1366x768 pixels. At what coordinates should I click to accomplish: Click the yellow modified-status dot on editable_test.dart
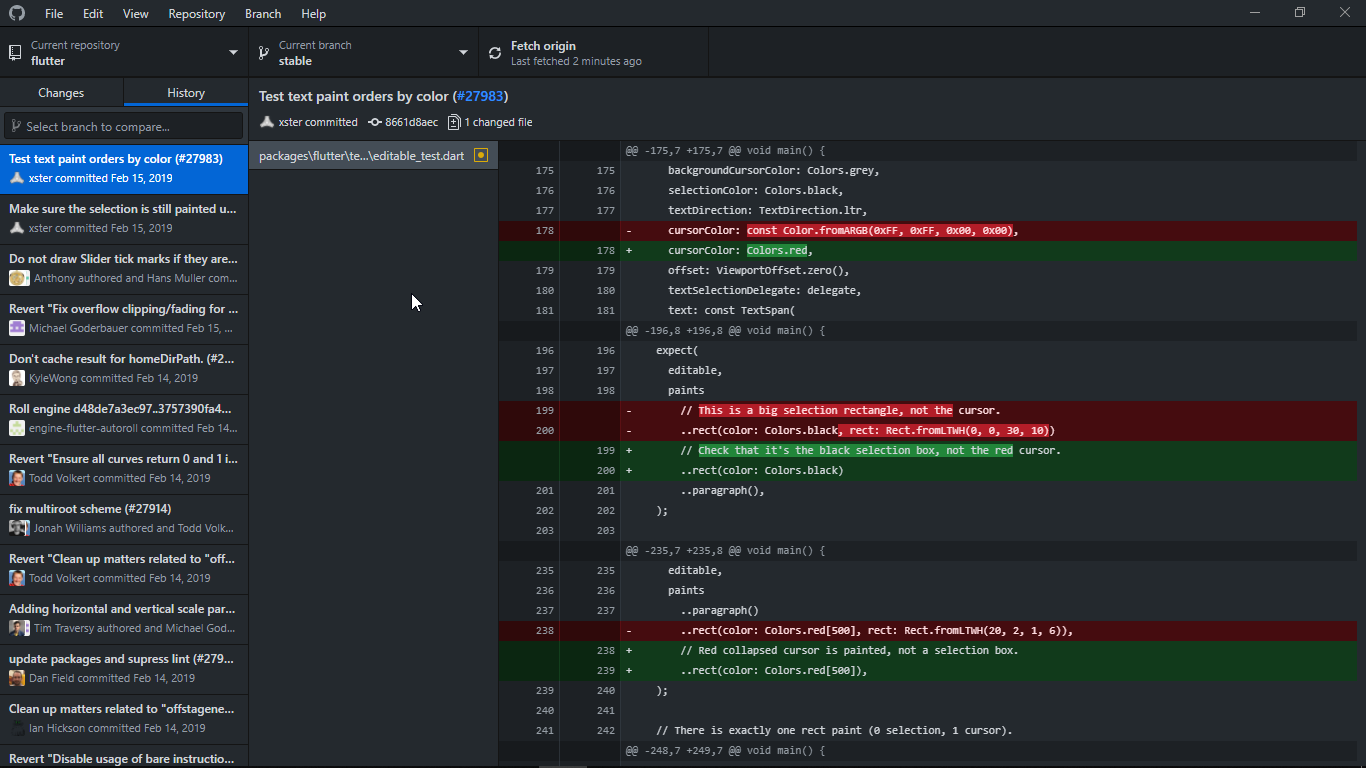(480, 155)
